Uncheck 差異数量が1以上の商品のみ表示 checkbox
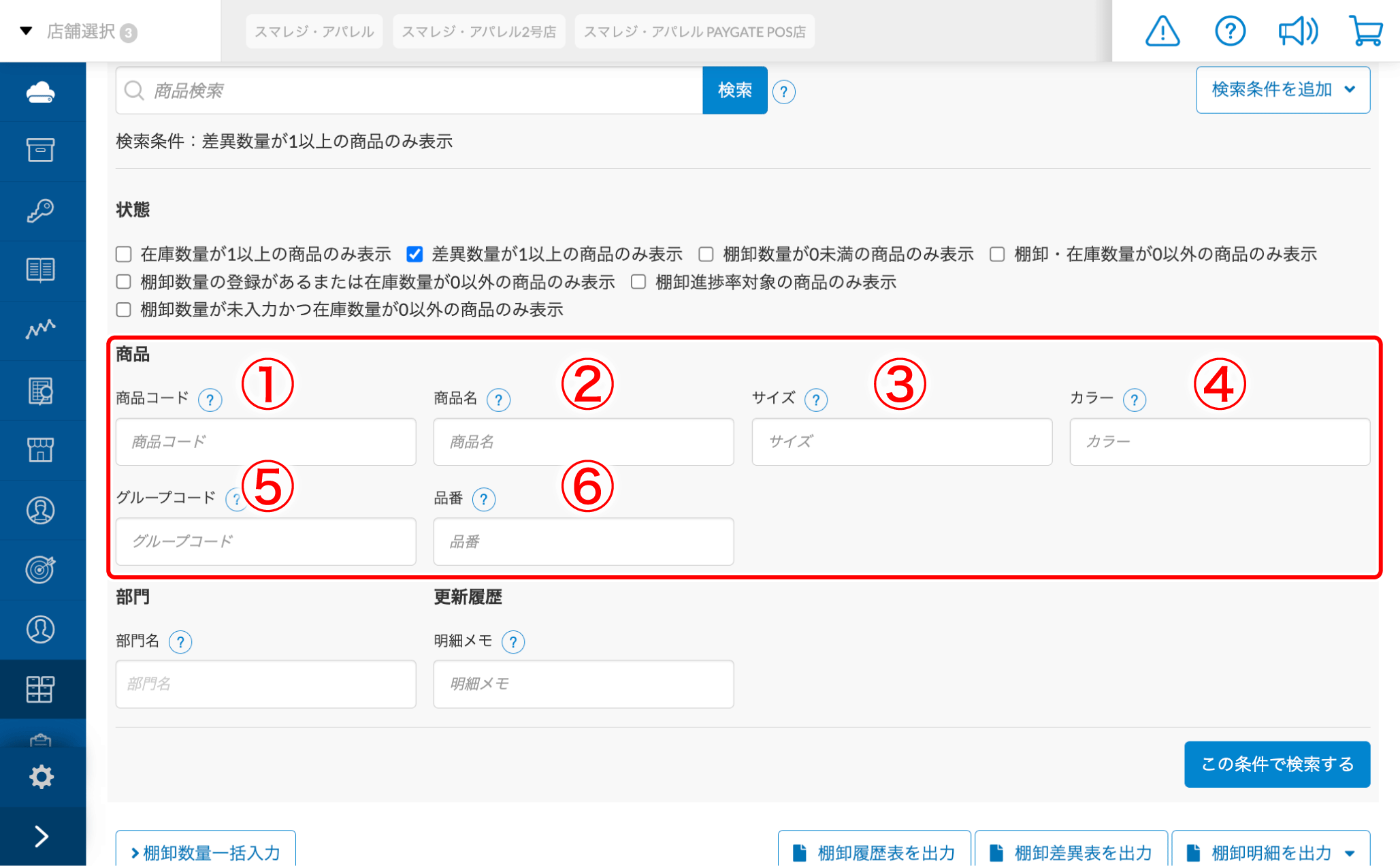This screenshot has width=1400, height=866. [x=414, y=255]
